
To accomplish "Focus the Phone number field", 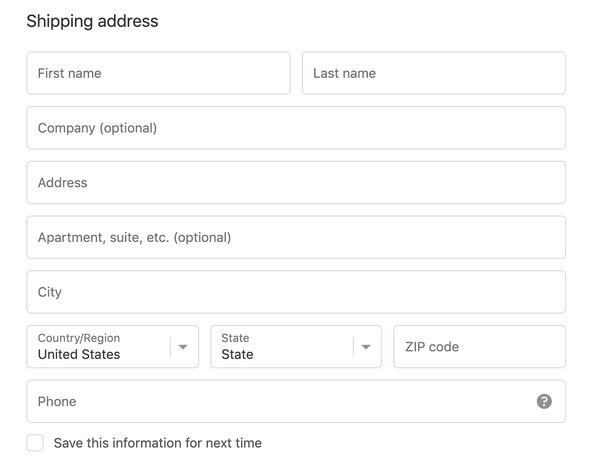I will pyautogui.click(x=280, y=401).
